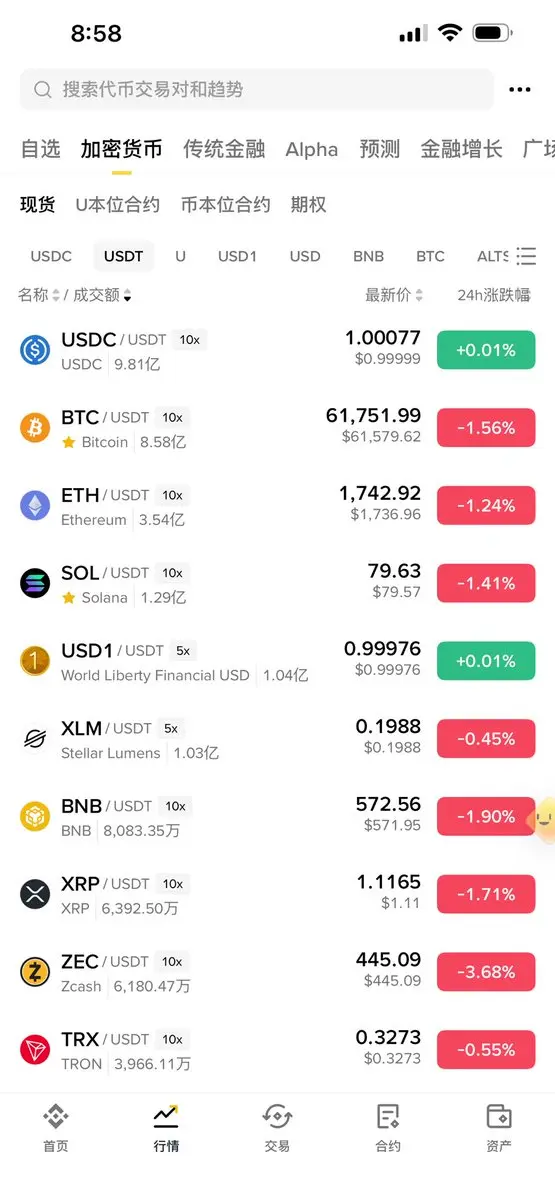Sort list by 最新价 price
Viewport: 555px width, 1200px height.
(x=394, y=295)
